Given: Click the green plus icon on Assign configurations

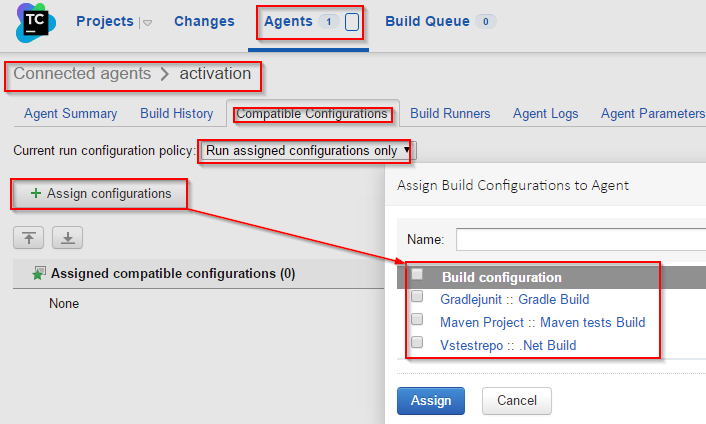Looking at the screenshot, I should click(x=36, y=193).
